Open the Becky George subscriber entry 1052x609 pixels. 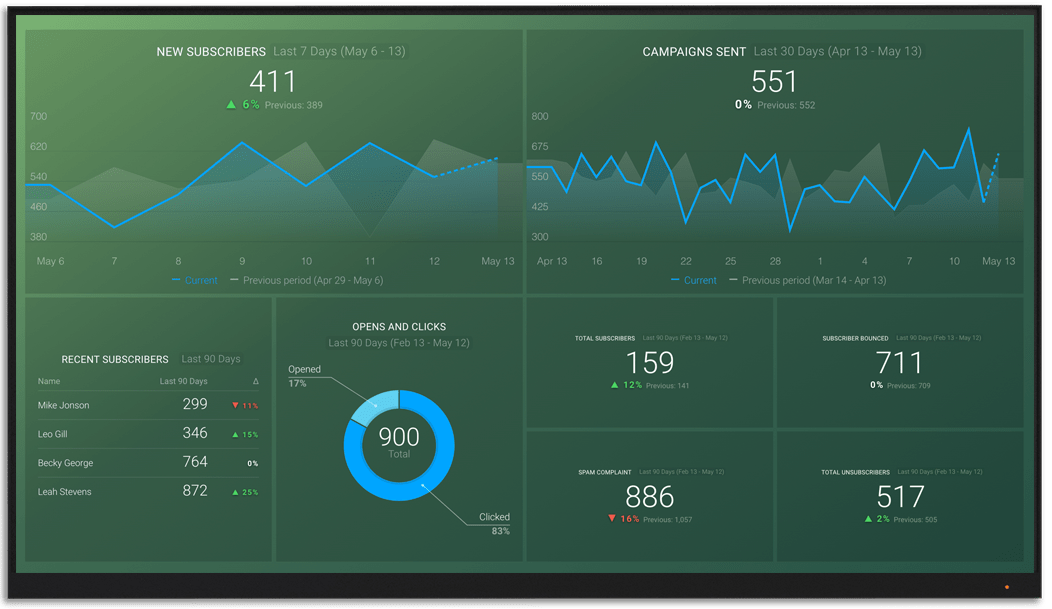point(65,464)
